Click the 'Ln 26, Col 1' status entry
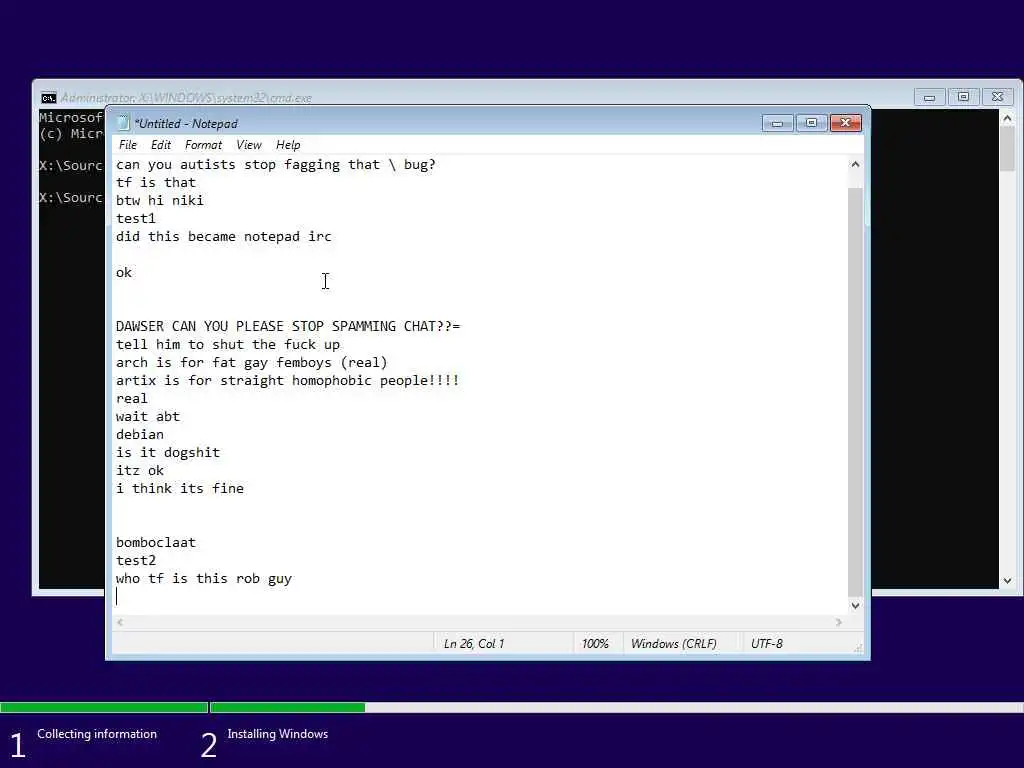Screen dimensions: 1024x768 (474, 644)
